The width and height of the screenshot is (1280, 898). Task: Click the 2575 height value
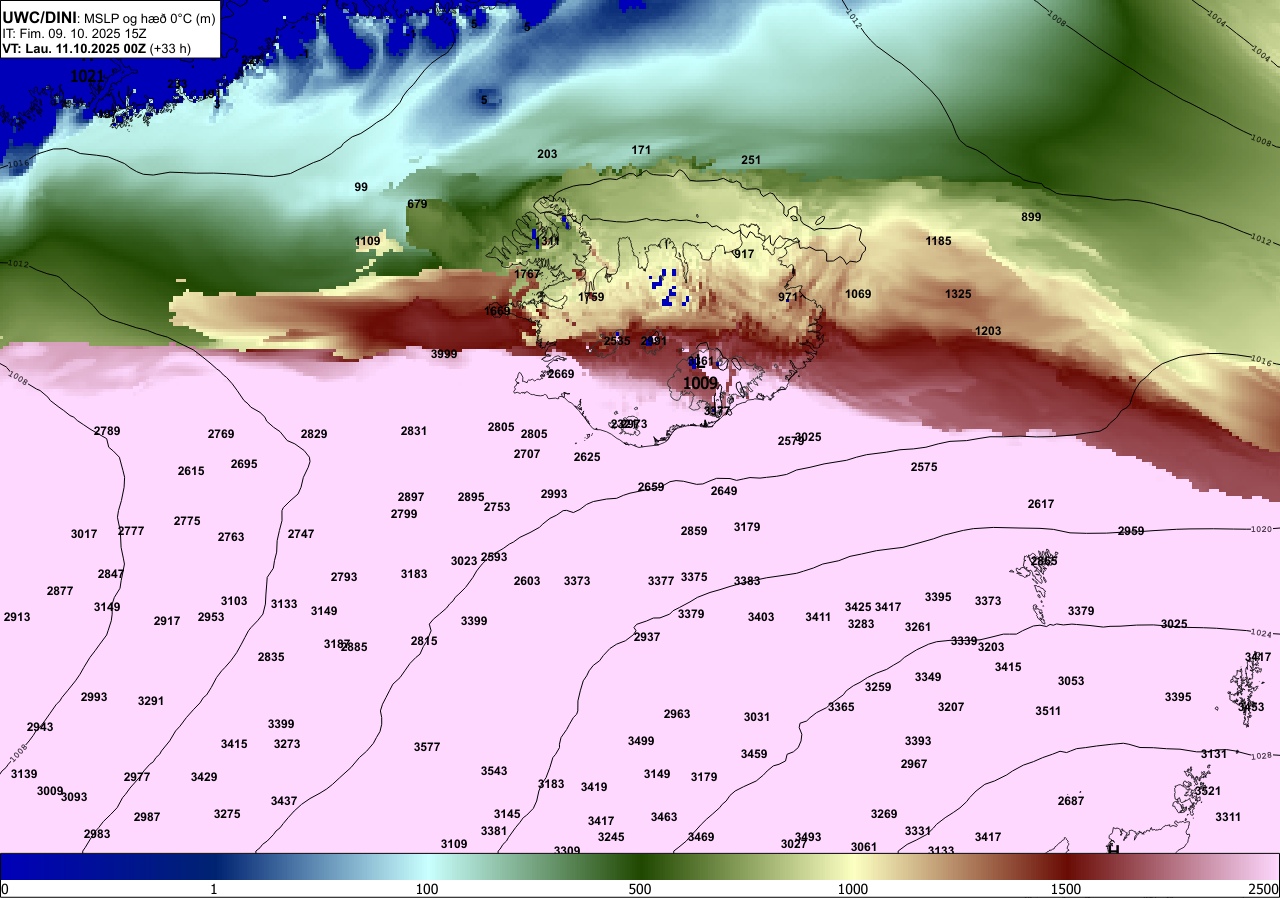click(x=924, y=467)
